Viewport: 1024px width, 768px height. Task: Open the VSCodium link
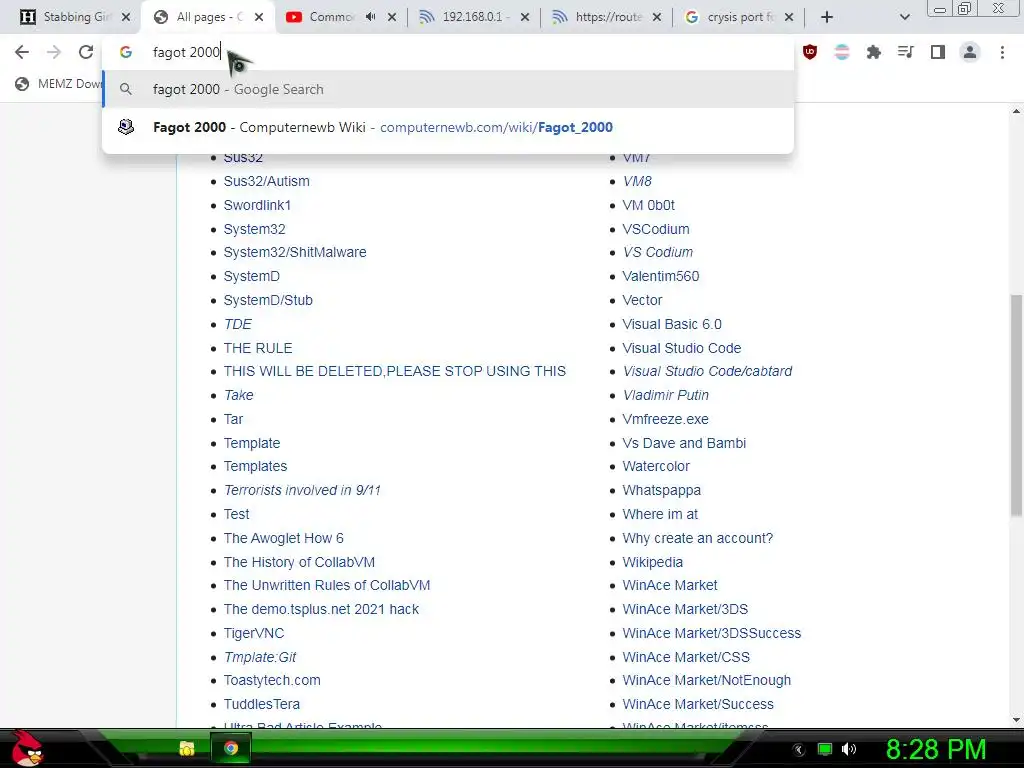pyautogui.click(x=656, y=229)
